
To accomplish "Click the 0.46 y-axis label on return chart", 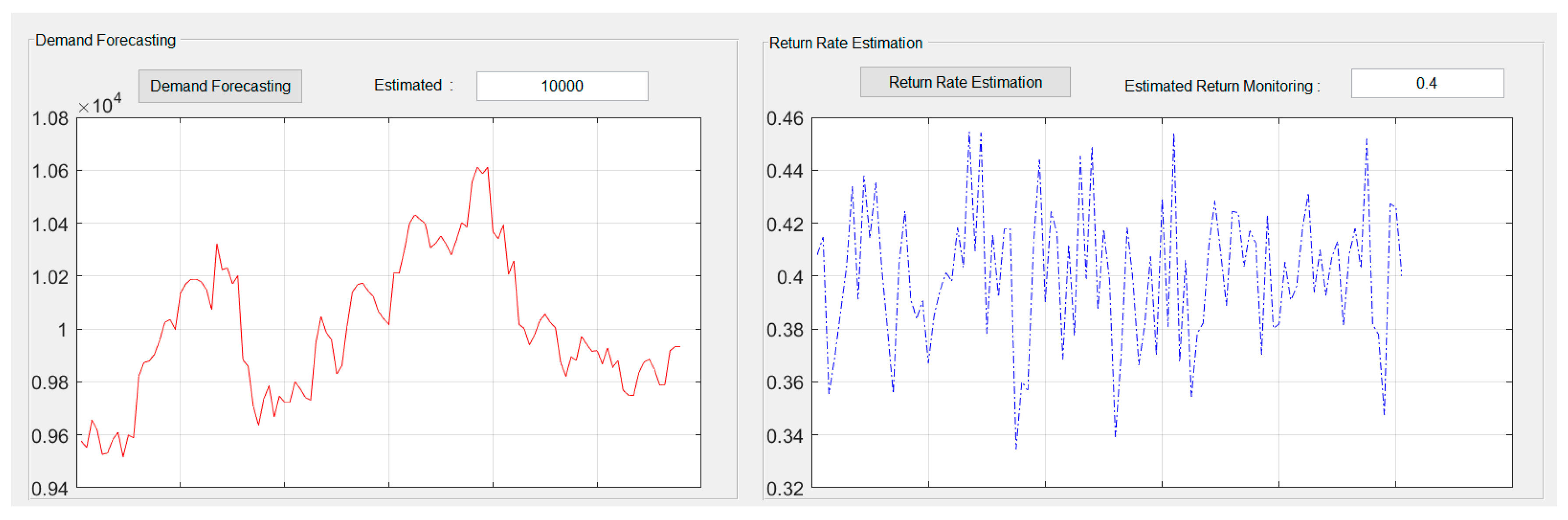I will [784, 118].
